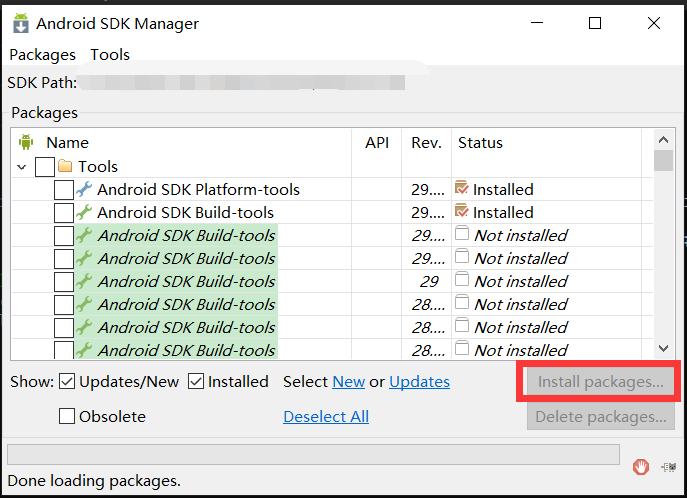The height and width of the screenshot is (498, 687).
Task: Minimize the Android SDK Manager window
Action: (x=537, y=23)
